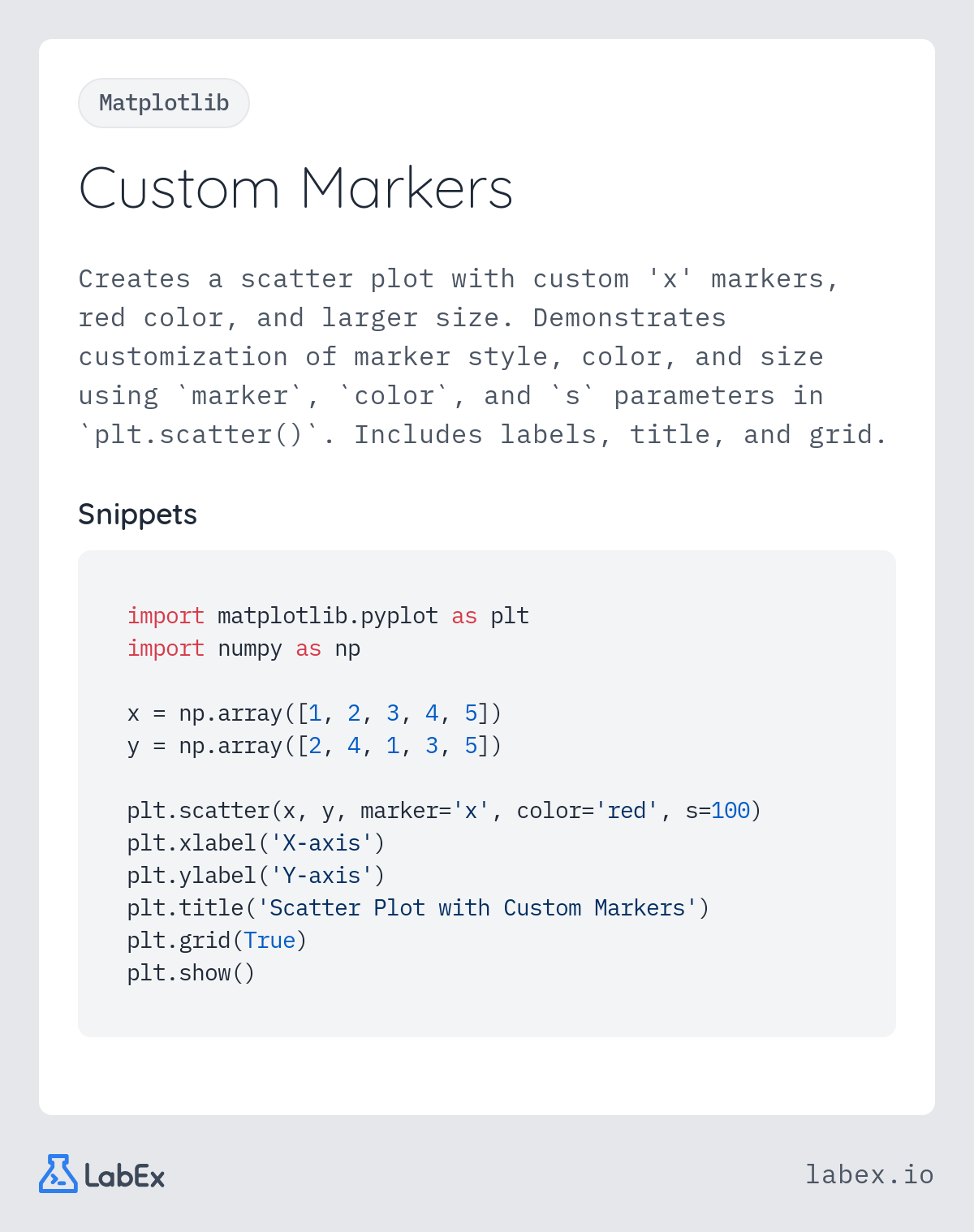974x1232 pixels.
Task: Click the True keyword in plt.grid
Action: point(269,941)
